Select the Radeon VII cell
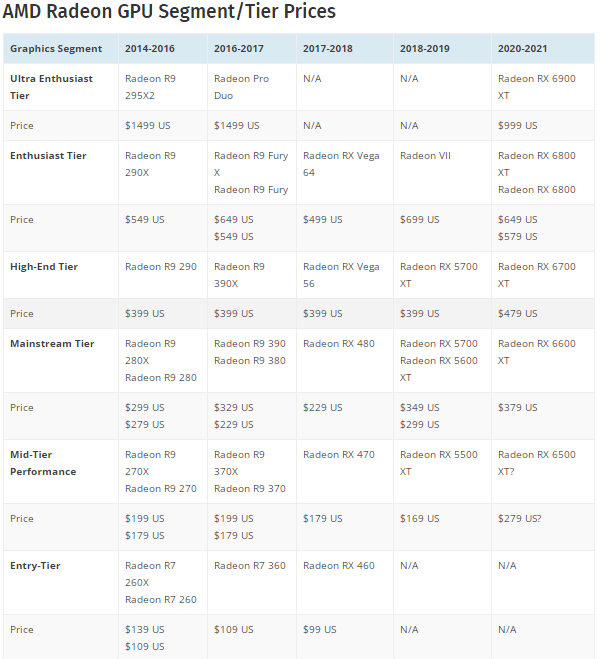The image size is (603, 659). pos(424,156)
